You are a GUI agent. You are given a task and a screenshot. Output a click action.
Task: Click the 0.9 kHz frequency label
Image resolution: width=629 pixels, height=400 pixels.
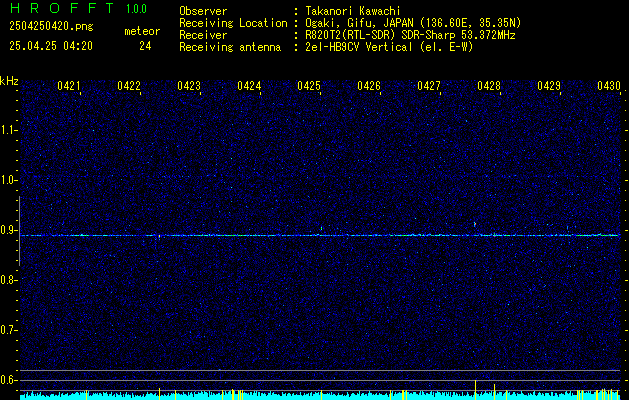point(9,230)
